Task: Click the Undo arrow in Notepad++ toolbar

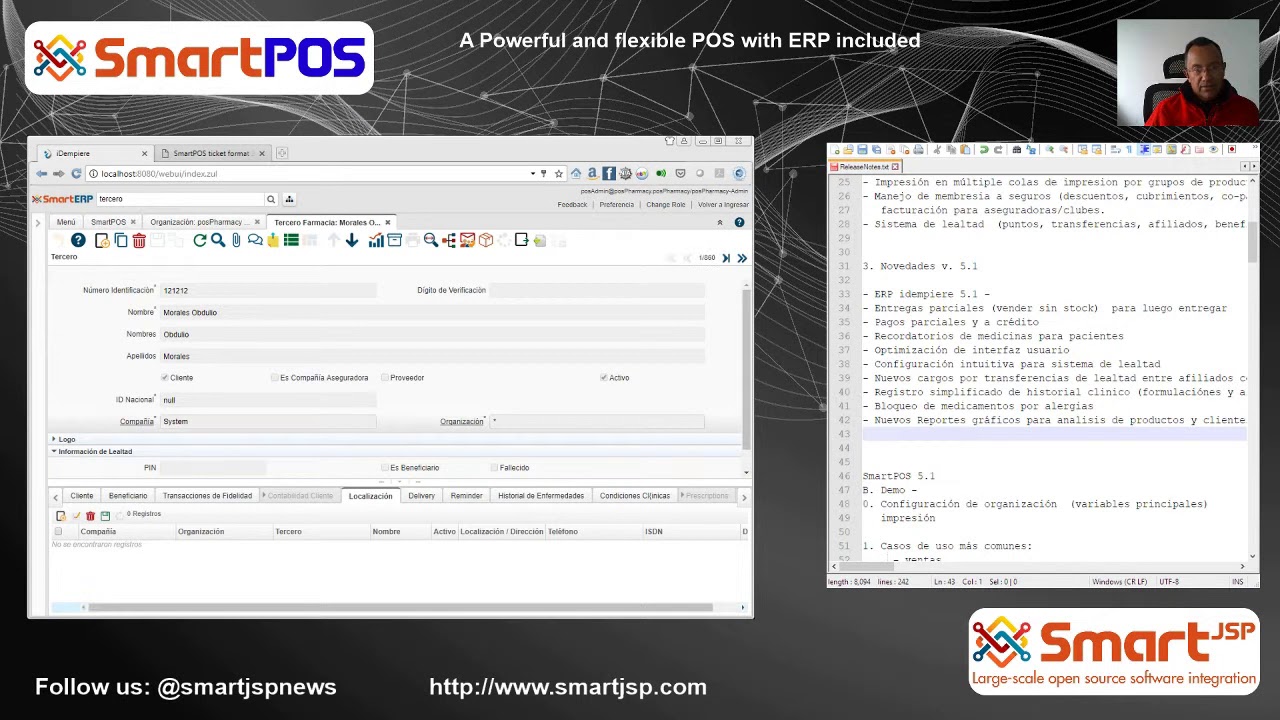Action: pyautogui.click(x=984, y=150)
